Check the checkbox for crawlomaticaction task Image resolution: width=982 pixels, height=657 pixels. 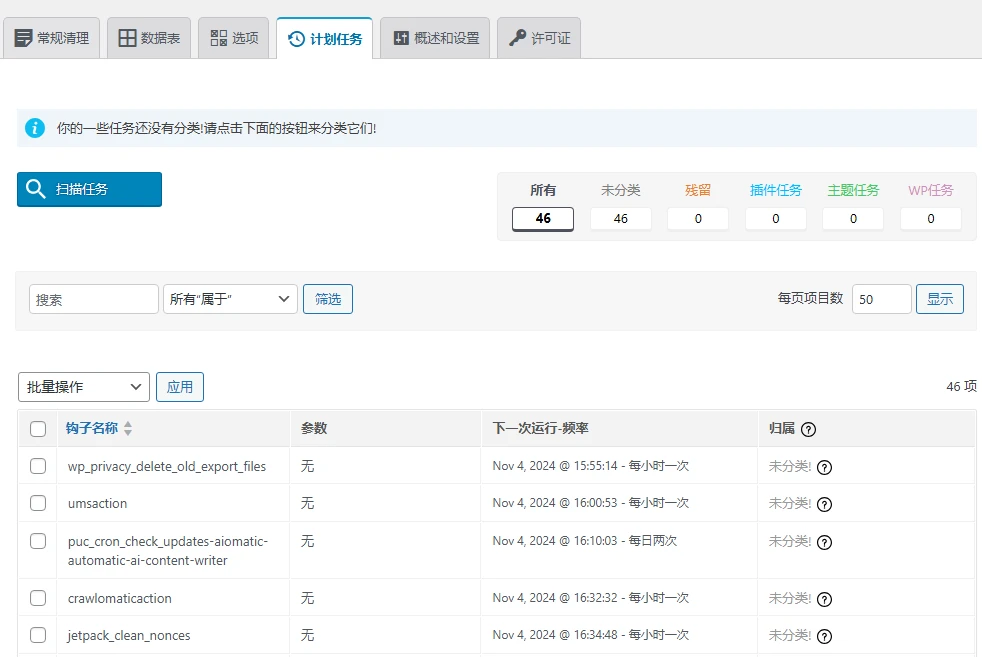tap(37, 597)
